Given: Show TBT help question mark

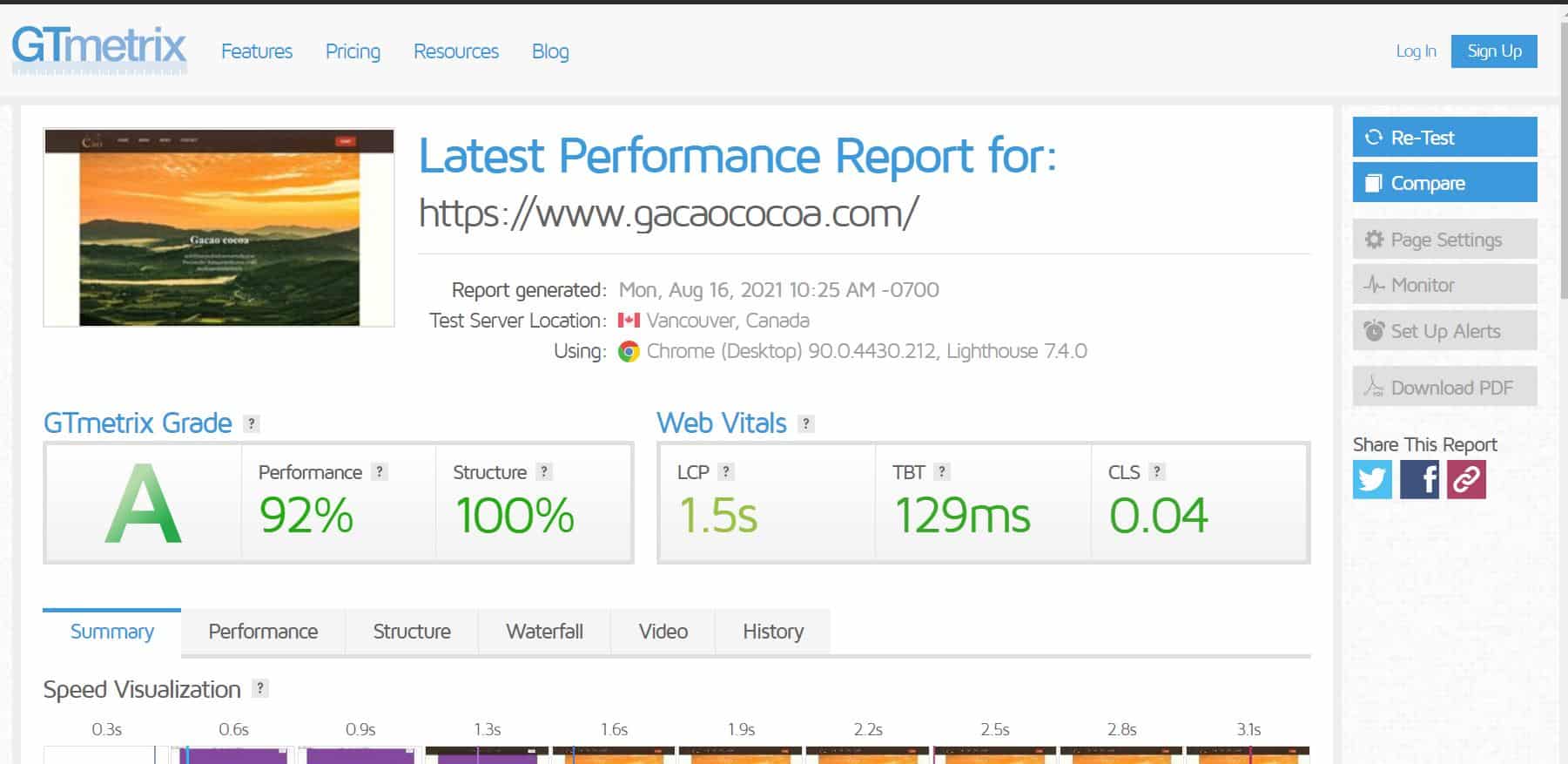Looking at the screenshot, I should click(x=941, y=471).
